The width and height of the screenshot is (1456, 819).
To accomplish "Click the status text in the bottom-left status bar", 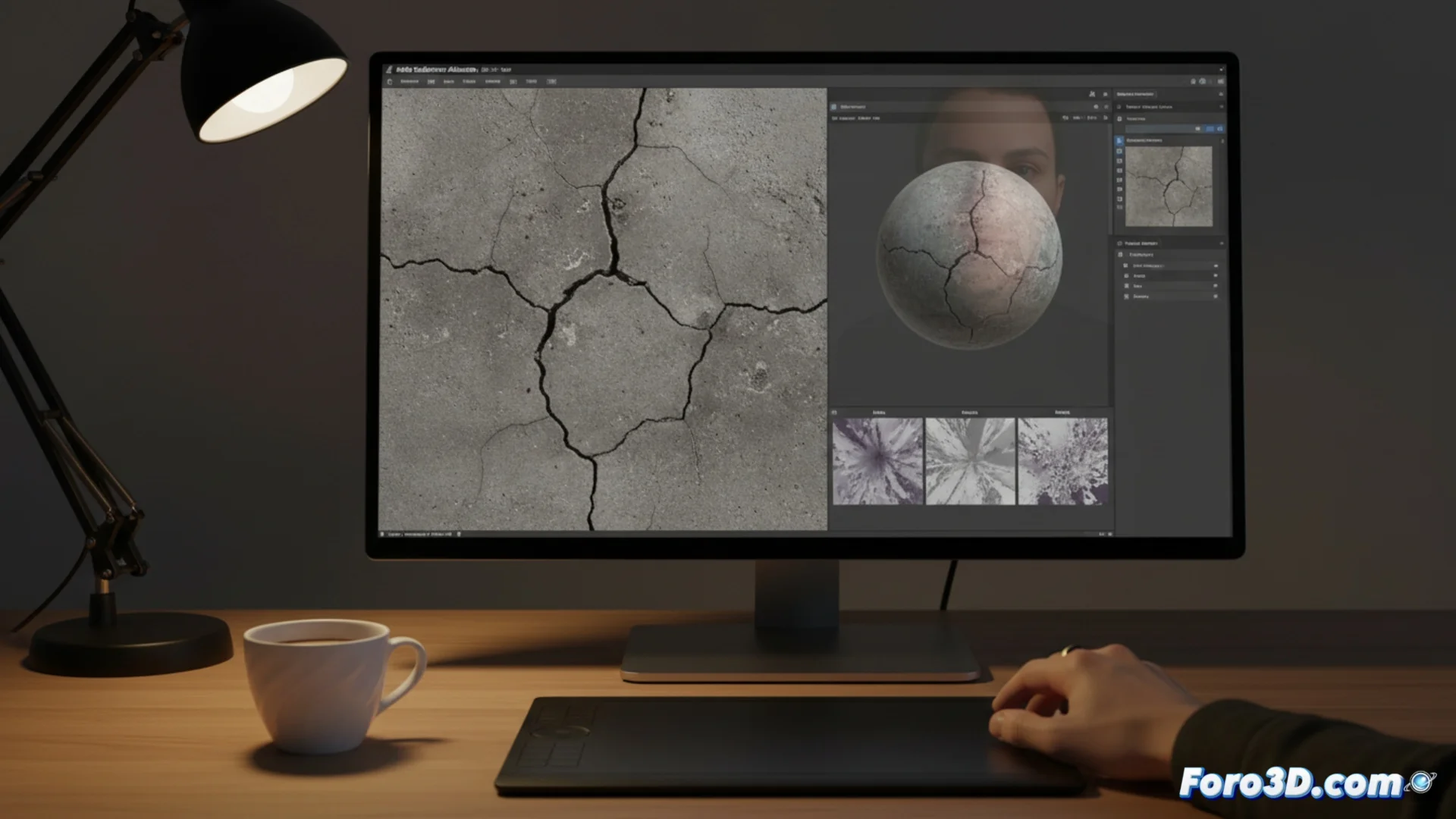I will pyautogui.click(x=419, y=534).
